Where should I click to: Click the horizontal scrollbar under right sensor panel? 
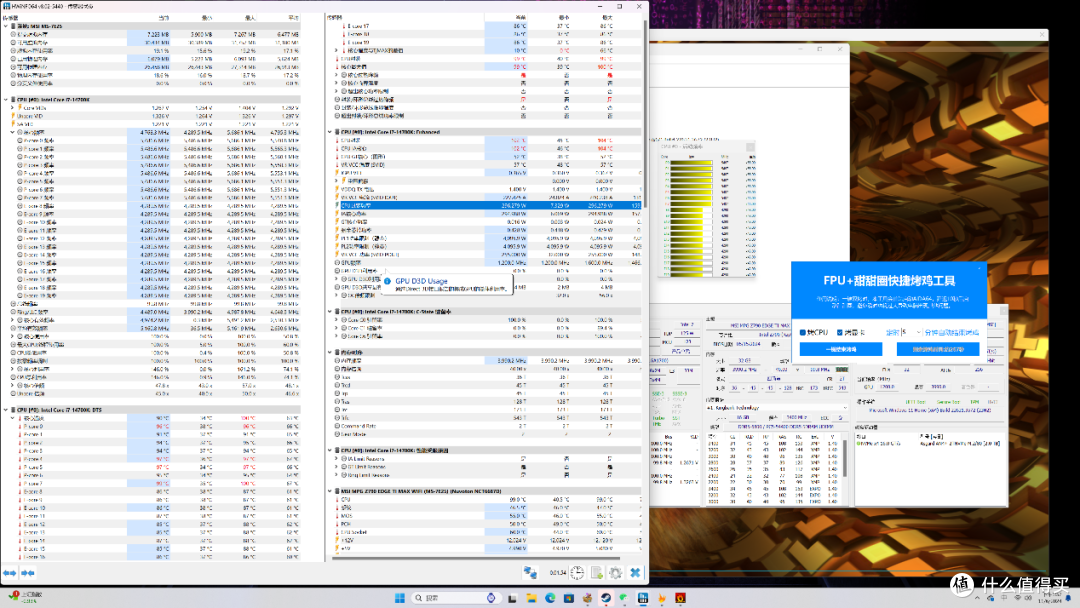[475, 558]
